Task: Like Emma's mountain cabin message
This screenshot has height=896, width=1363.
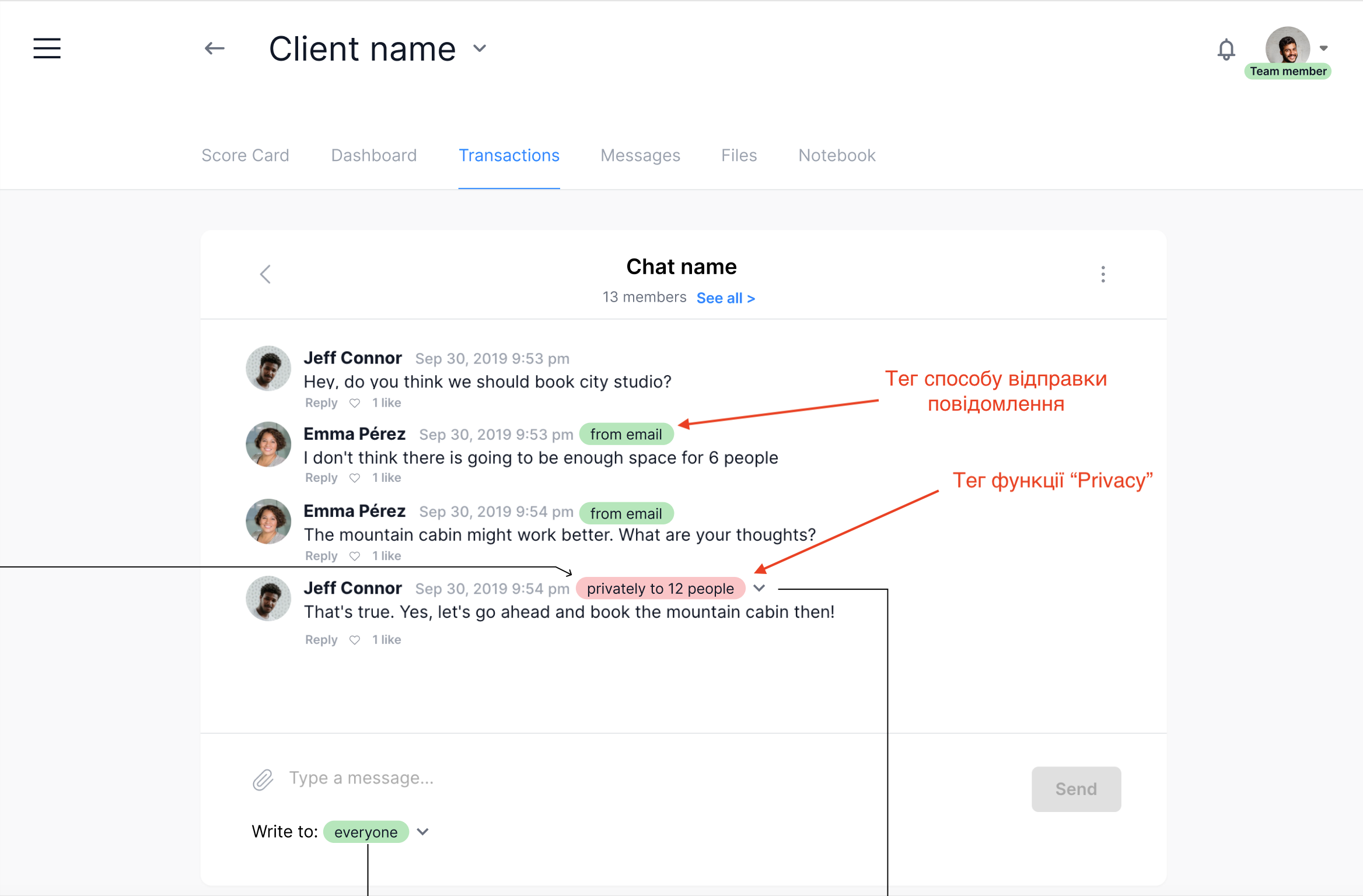Action: coord(355,556)
